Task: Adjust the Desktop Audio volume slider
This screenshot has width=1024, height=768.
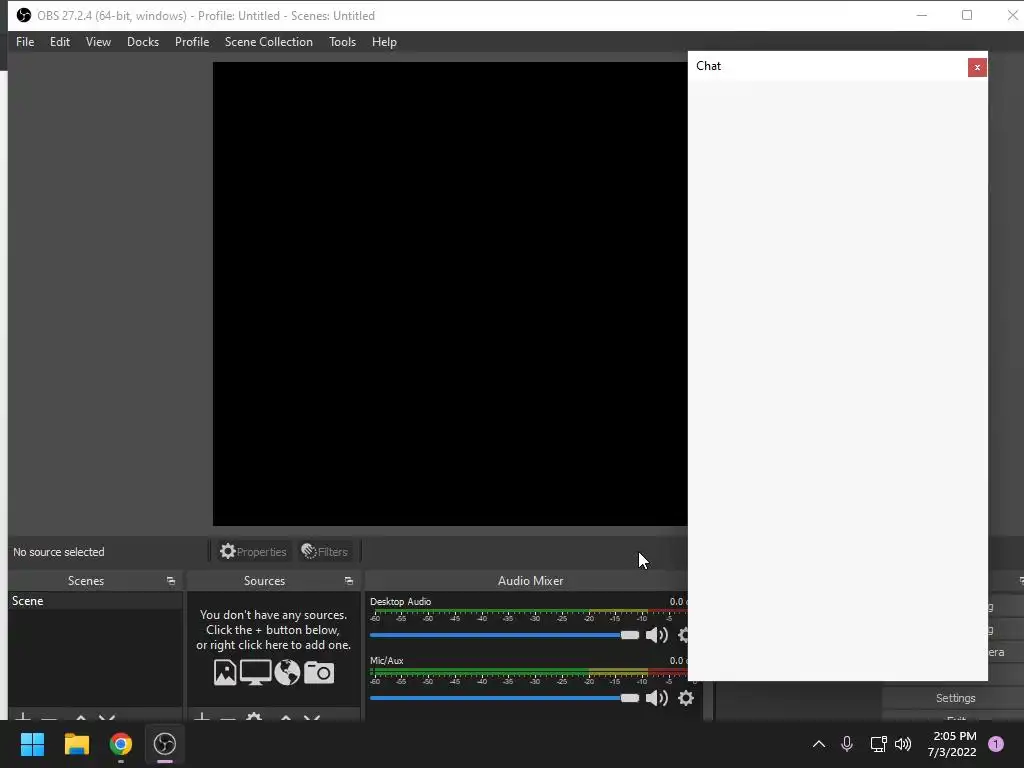Action: 504,635
